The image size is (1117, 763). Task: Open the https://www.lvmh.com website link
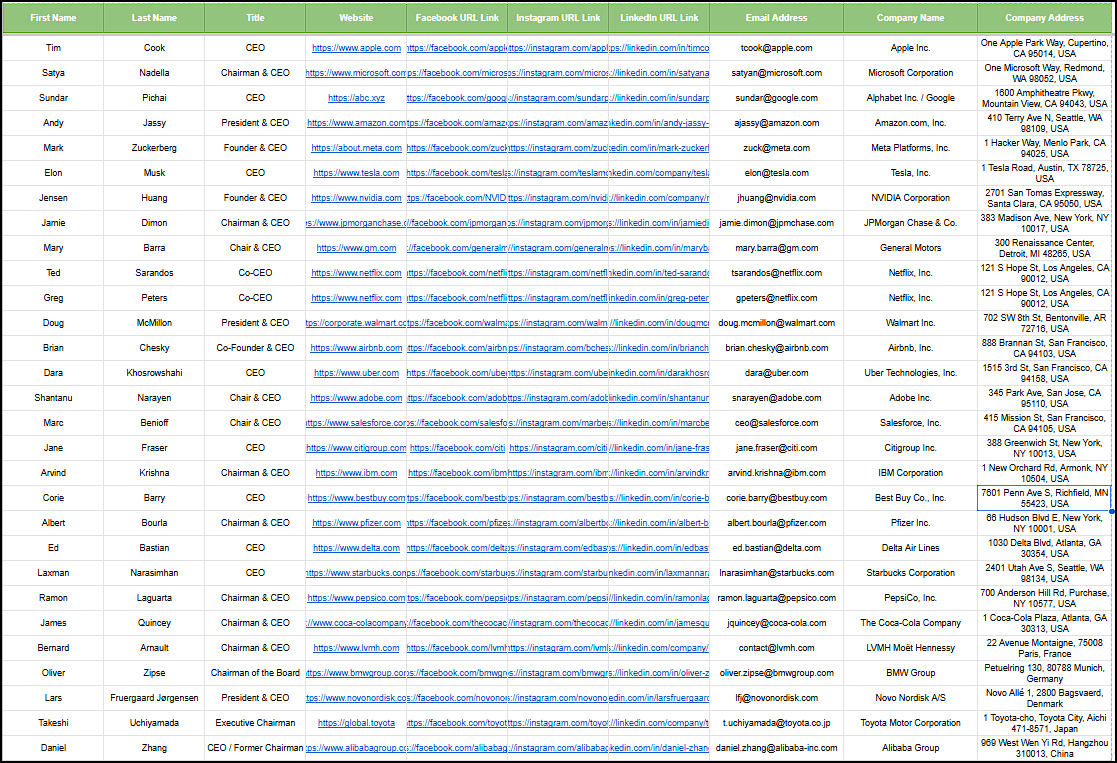pyautogui.click(x=356, y=648)
